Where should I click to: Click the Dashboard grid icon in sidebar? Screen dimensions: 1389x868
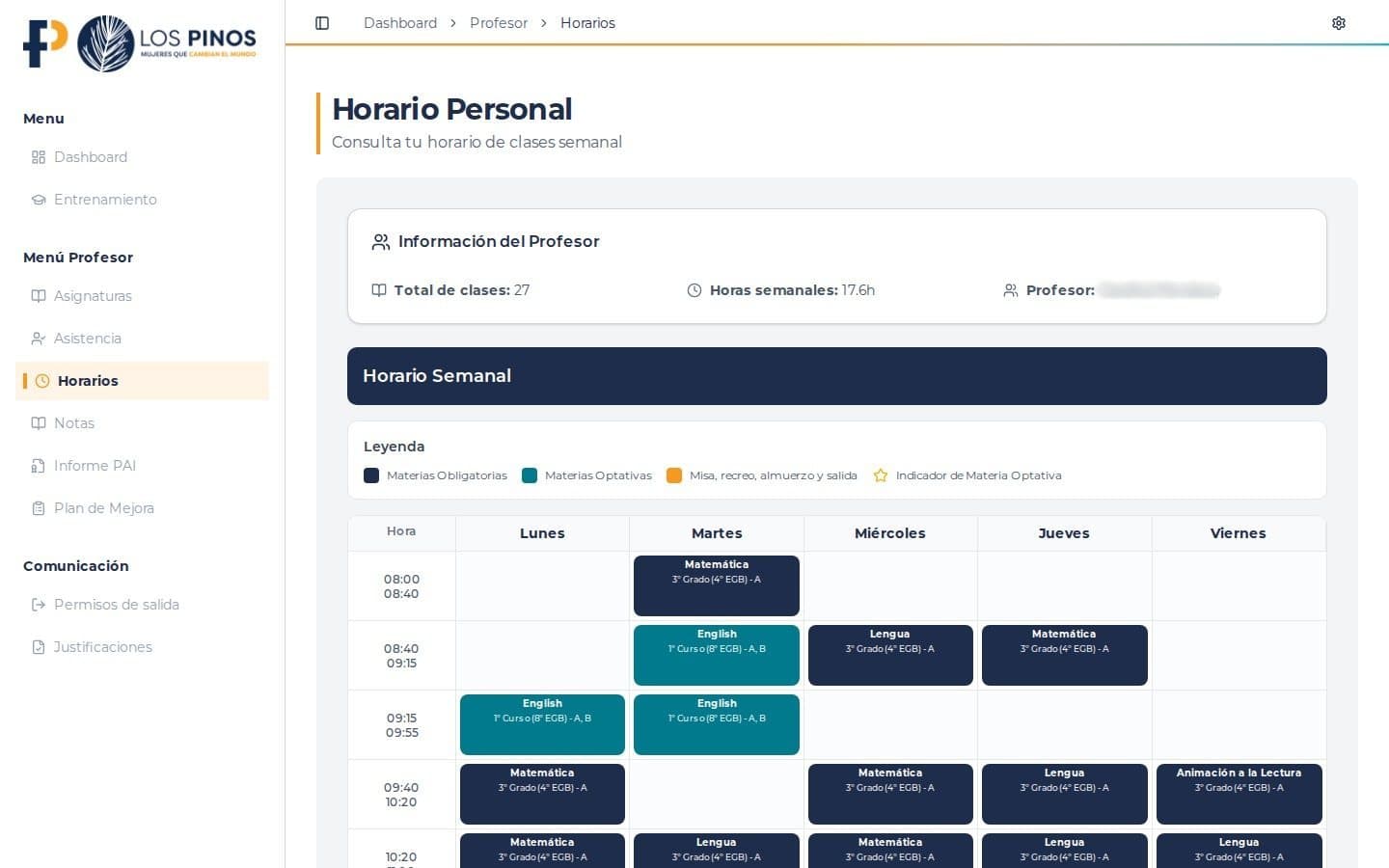pyautogui.click(x=39, y=157)
